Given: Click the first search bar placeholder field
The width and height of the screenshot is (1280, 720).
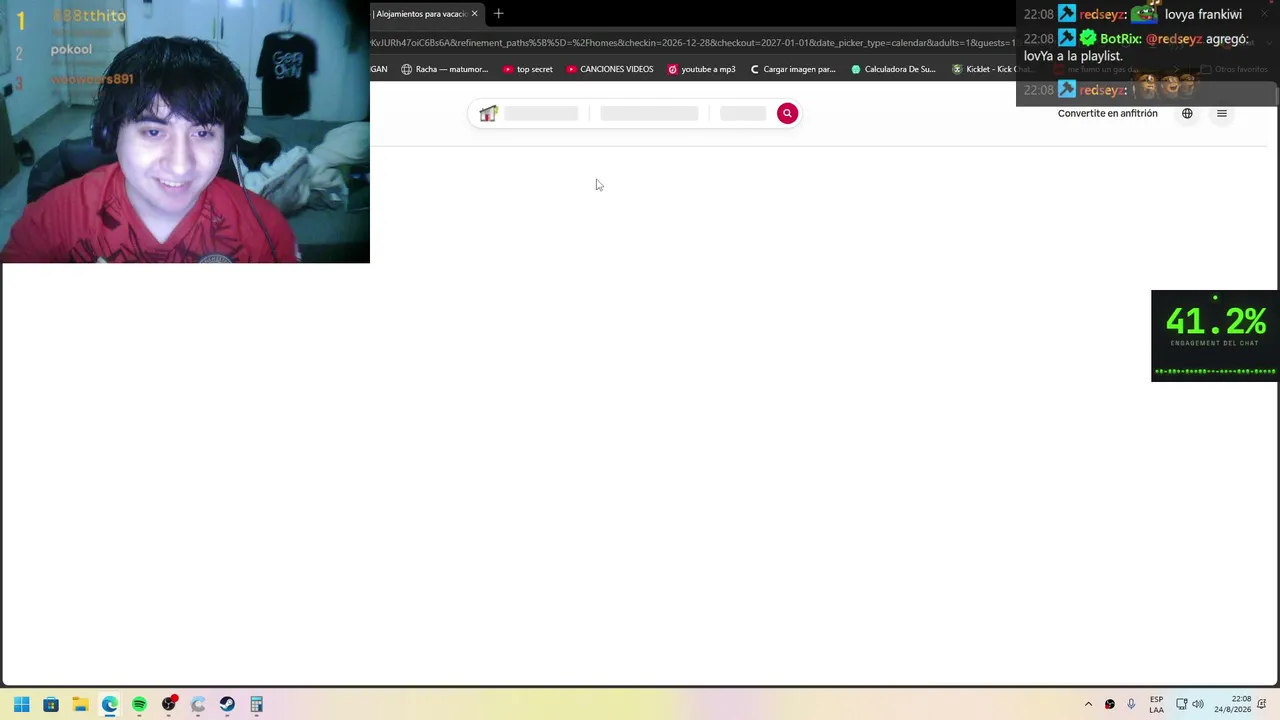Looking at the screenshot, I should [541, 114].
